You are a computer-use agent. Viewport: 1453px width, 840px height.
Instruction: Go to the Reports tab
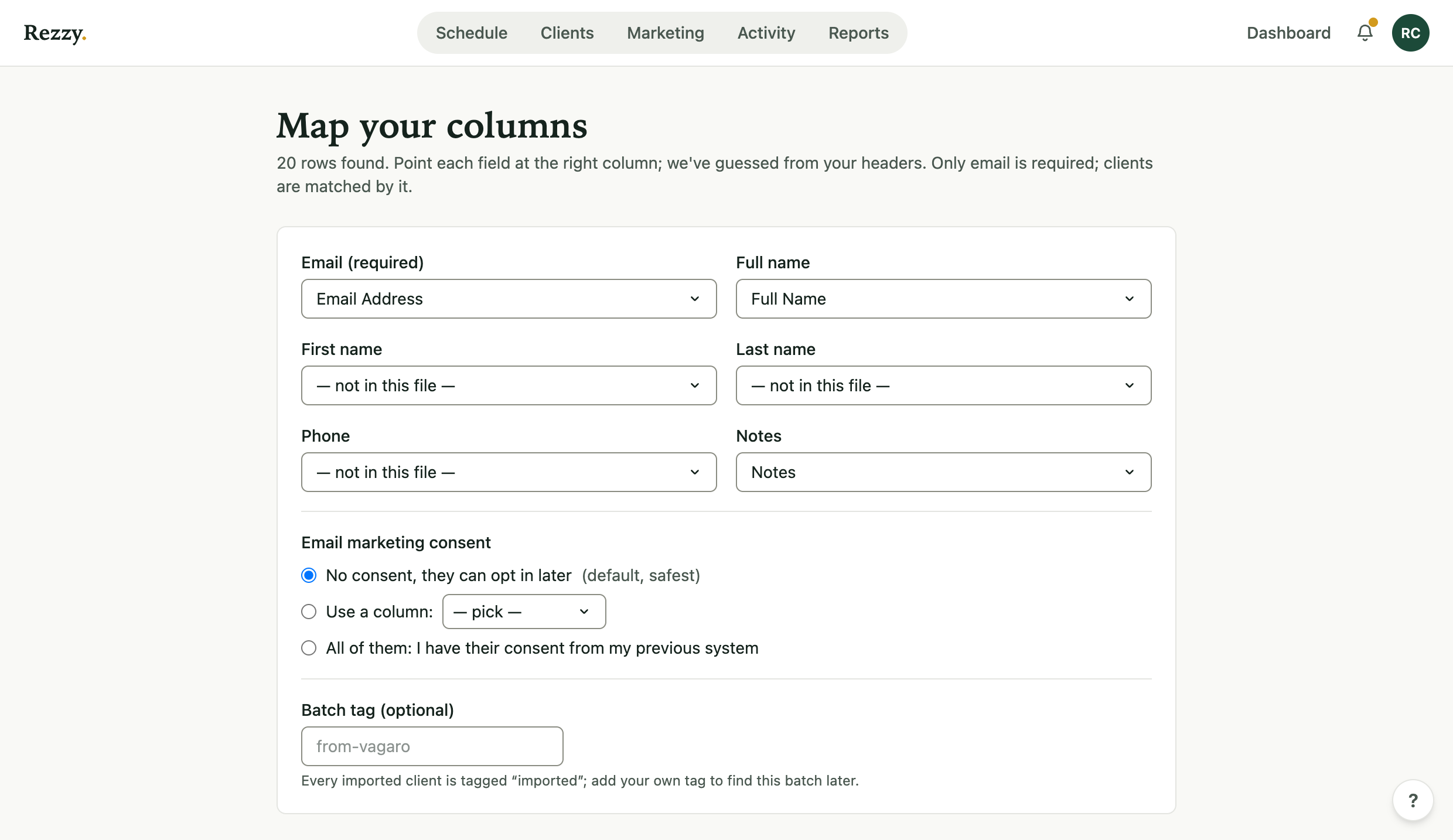(858, 33)
